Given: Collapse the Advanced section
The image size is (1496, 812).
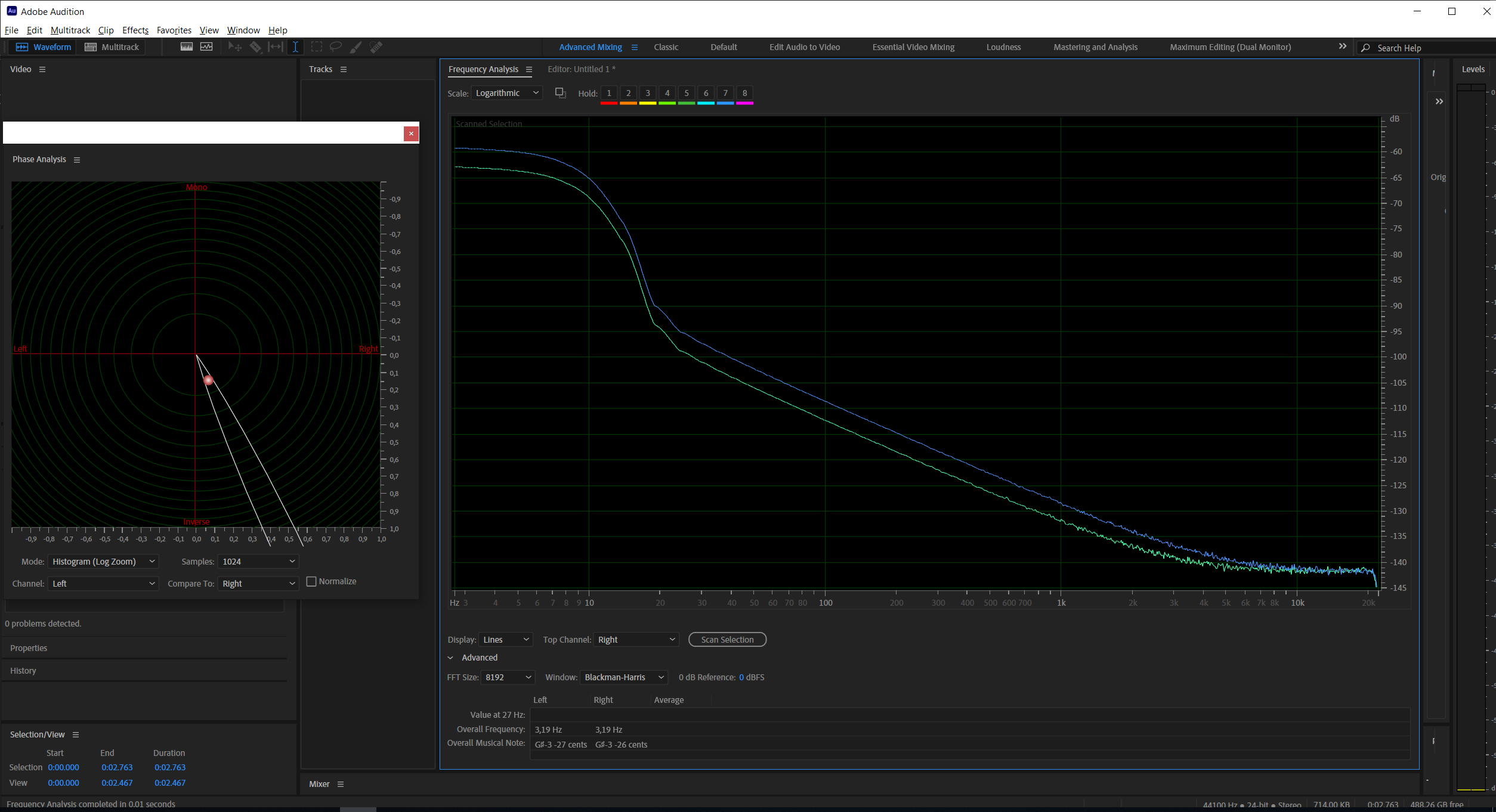Looking at the screenshot, I should coord(451,658).
